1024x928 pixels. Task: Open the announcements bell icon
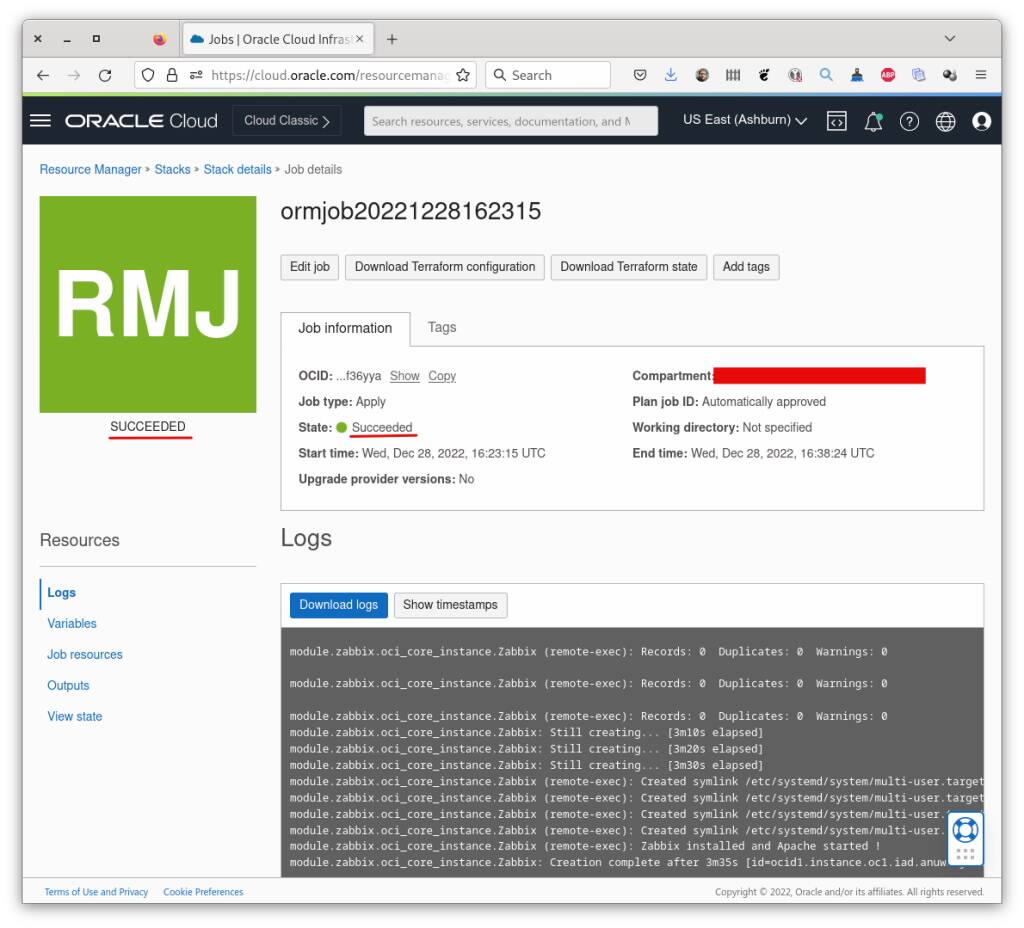point(873,121)
